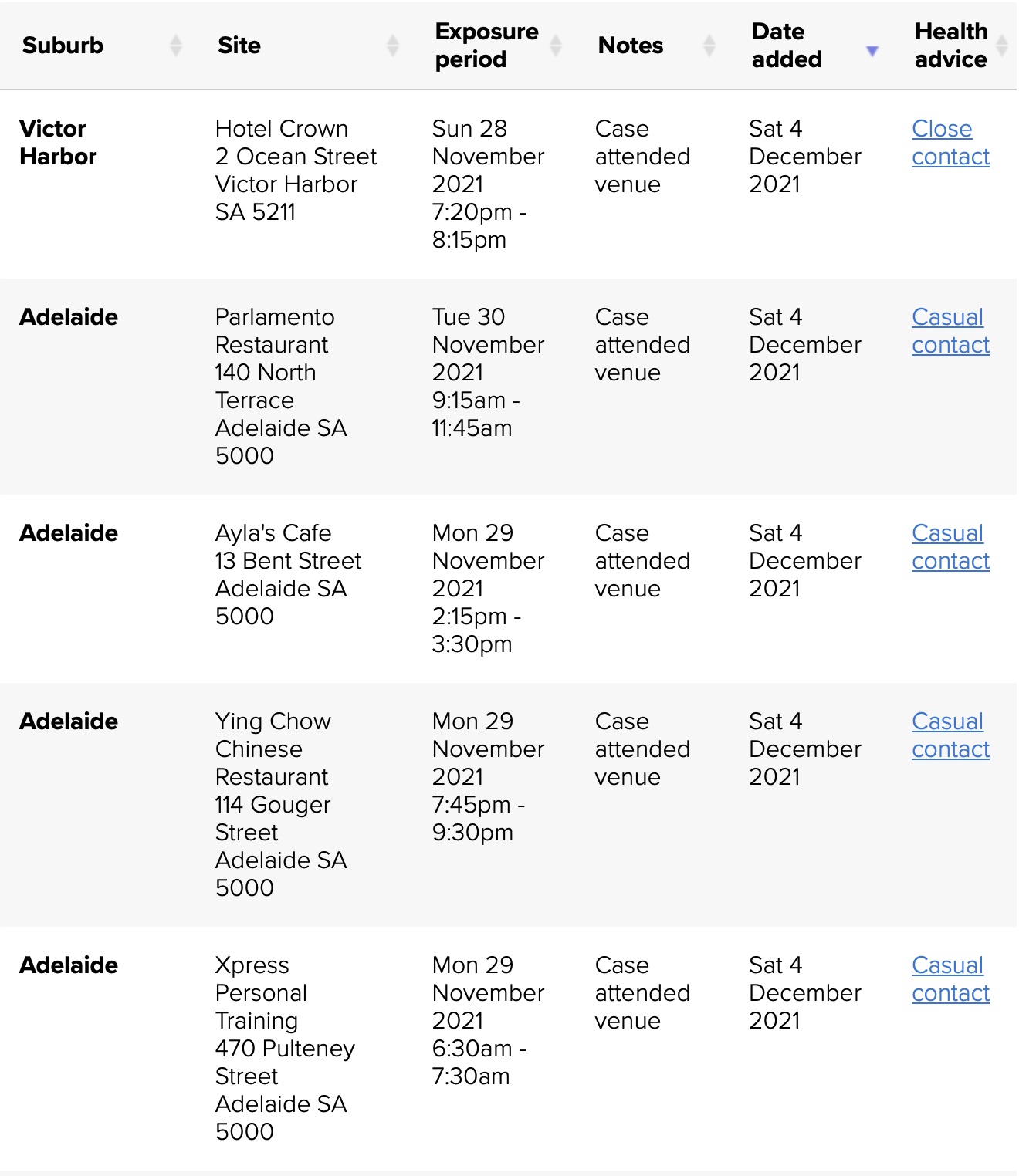This screenshot has width=1019, height=1176.
Task: Select the Parlamento Restaurant site address
Action: coord(281,386)
